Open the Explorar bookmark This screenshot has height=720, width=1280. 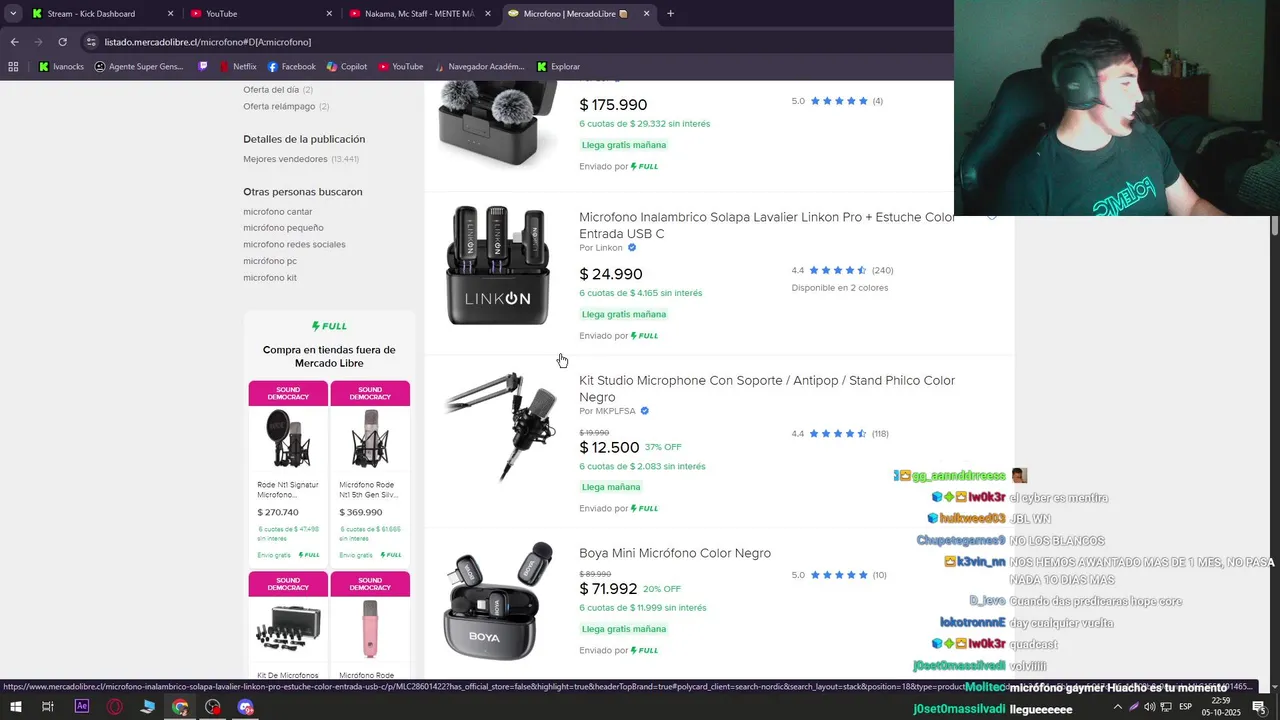558,67
